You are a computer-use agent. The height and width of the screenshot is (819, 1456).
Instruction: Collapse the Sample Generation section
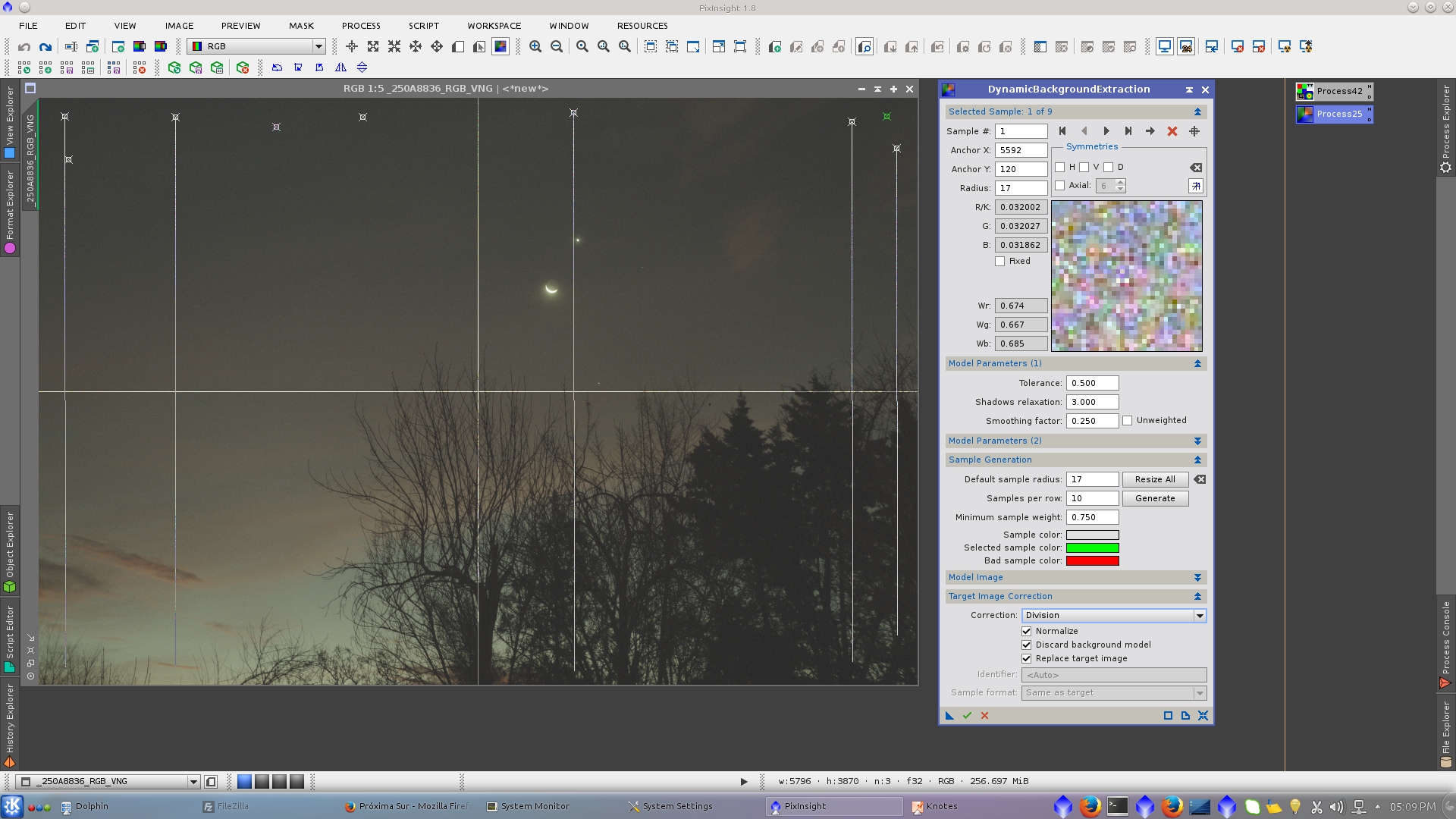pos(1198,460)
